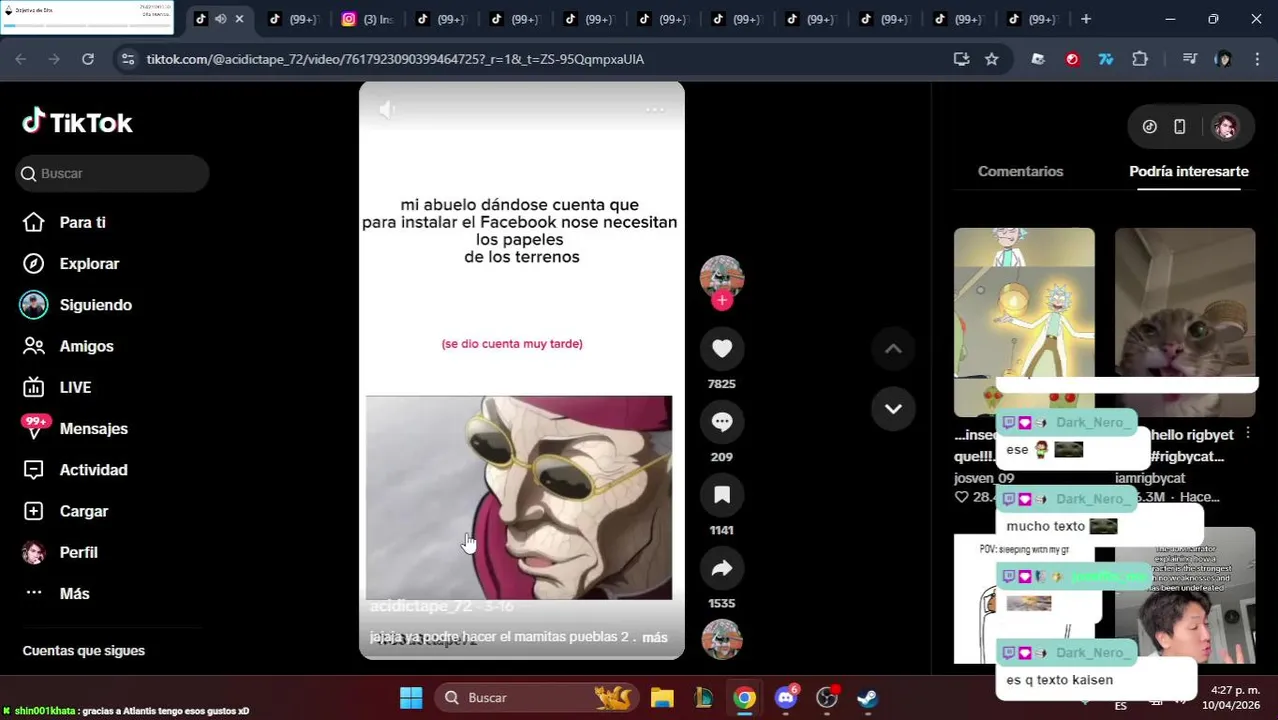Open the Windows Start menu
The width and height of the screenshot is (1278, 720).
(x=411, y=697)
